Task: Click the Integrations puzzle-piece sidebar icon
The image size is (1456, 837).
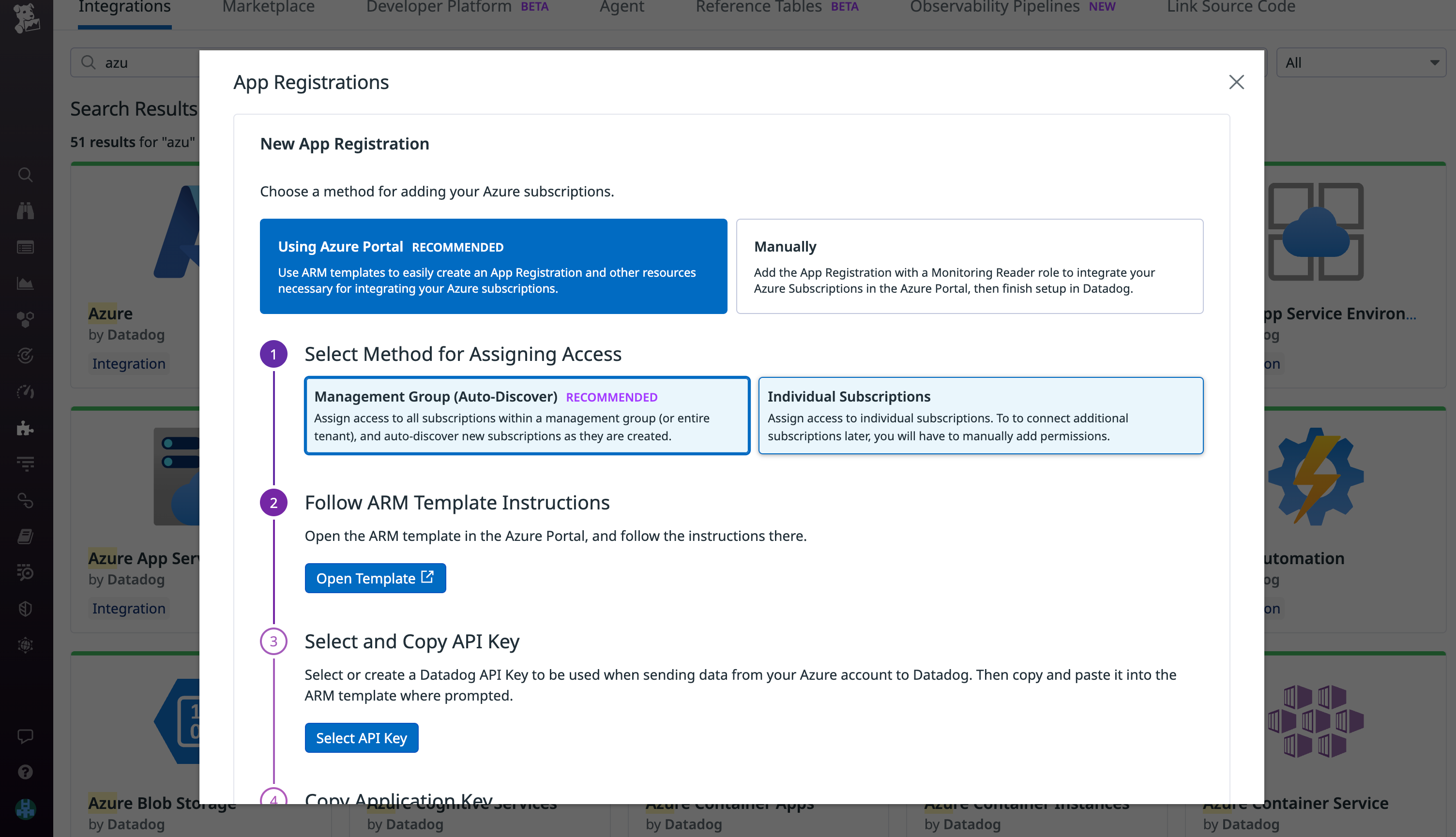Action: click(25, 428)
